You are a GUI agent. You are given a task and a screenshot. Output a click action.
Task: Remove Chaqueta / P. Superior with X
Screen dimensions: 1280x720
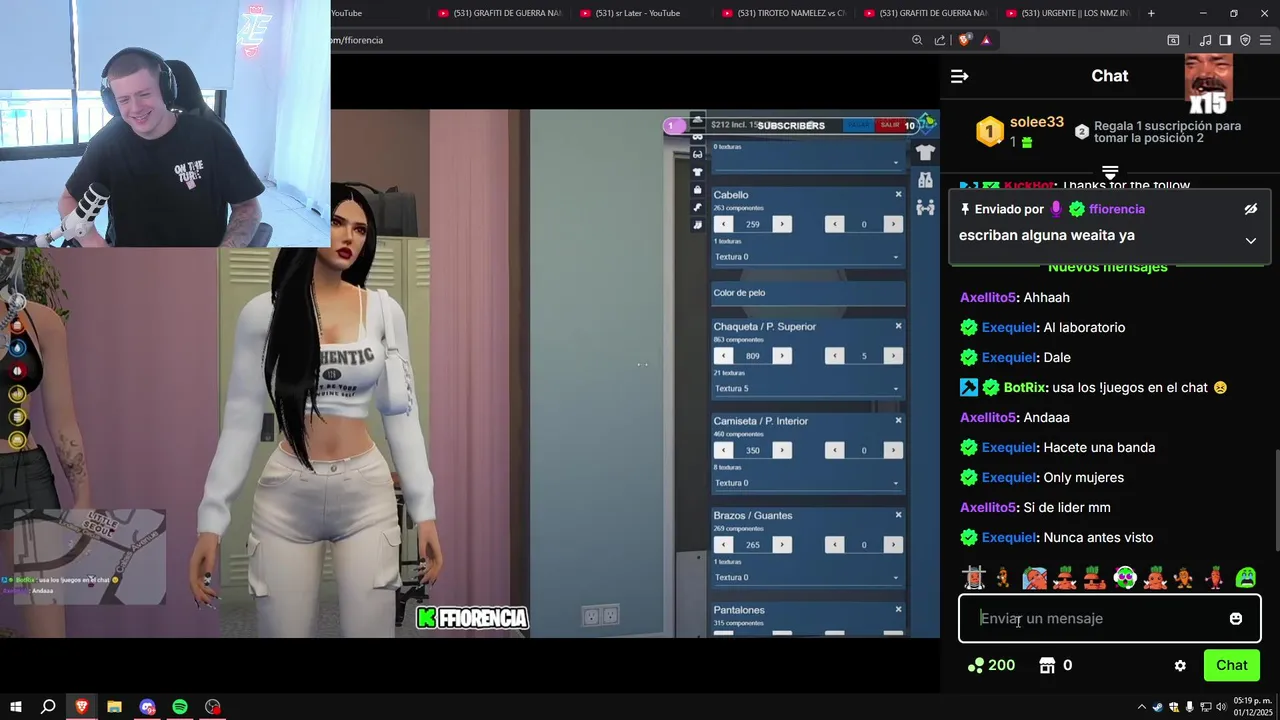(x=898, y=326)
